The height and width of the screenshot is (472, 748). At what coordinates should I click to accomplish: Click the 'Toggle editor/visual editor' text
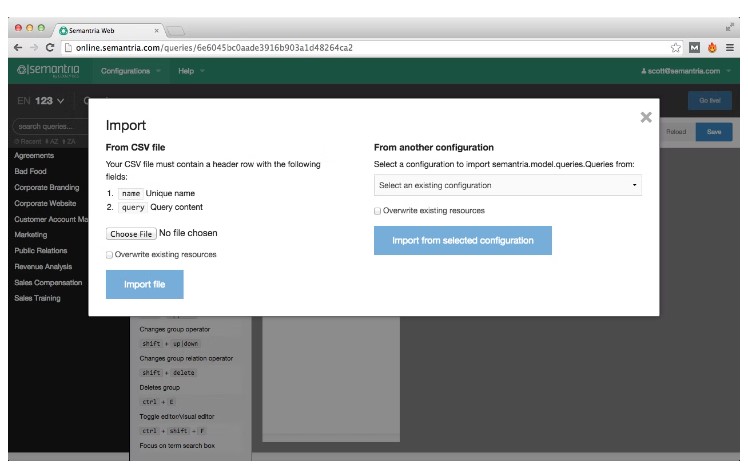(177, 417)
